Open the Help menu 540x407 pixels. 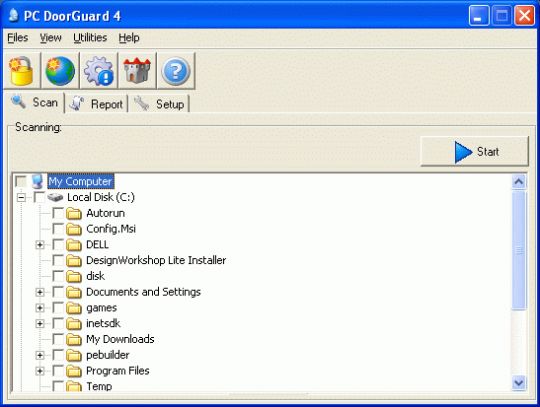[x=129, y=38]
